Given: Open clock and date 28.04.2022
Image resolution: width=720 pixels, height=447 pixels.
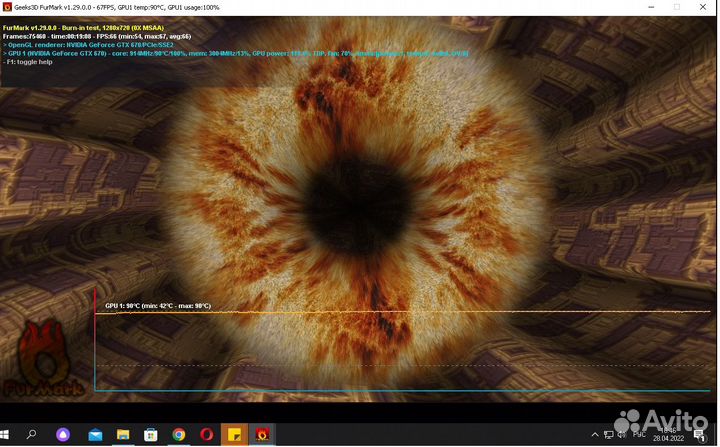Looking at the screenshot, I should click(669, 435).
